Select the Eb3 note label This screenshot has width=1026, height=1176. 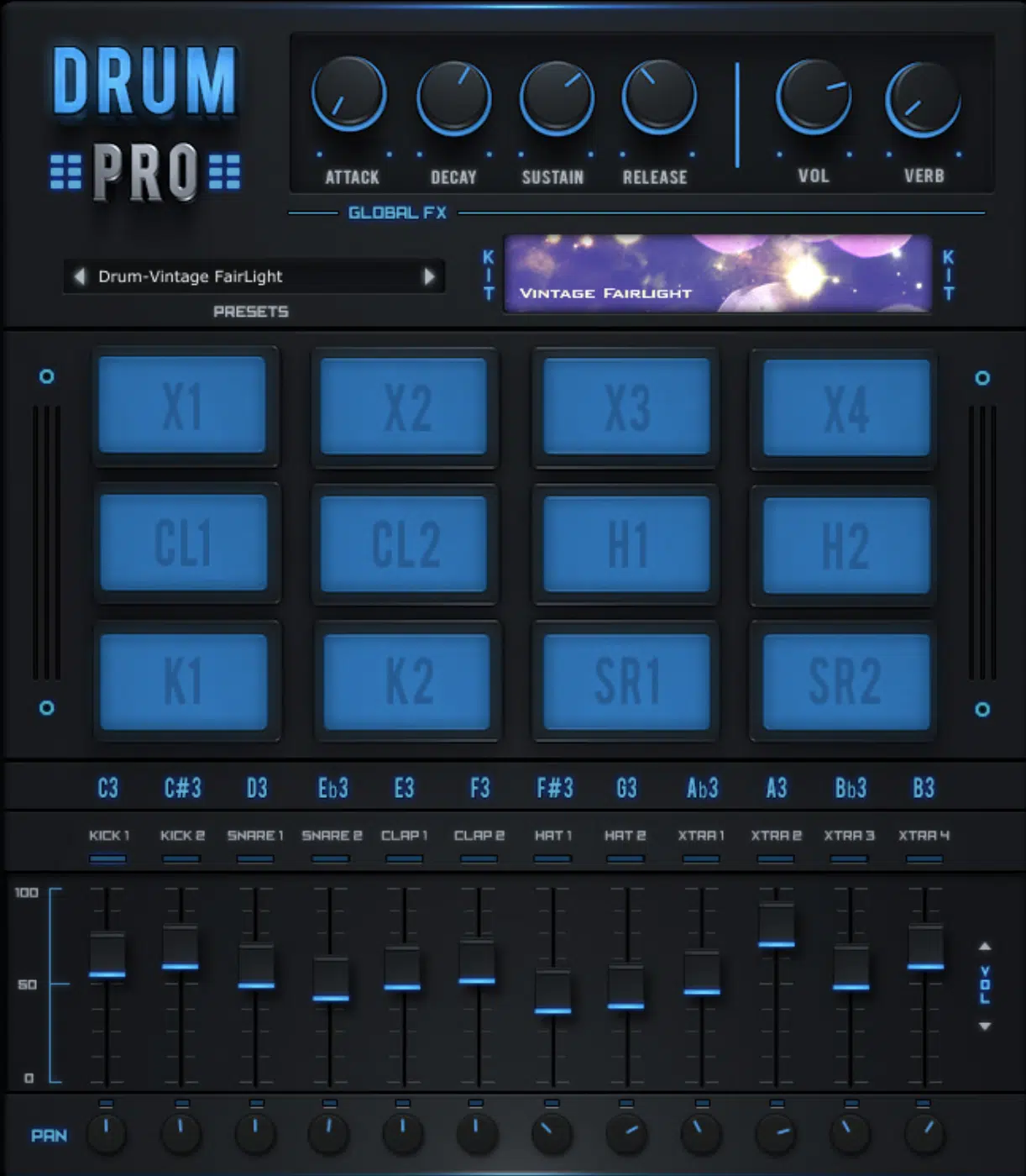coord(332,788)
